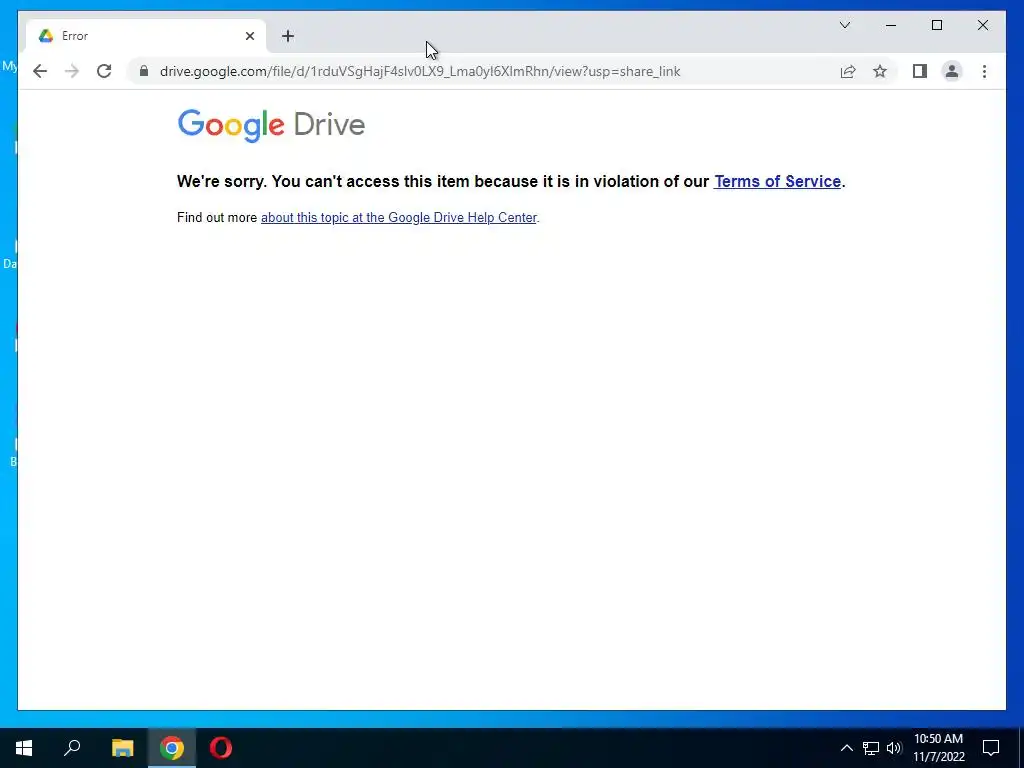The width and height of the screenshot is (1024, 768).
Task: Close the Chrome window
Action: pyautogui.click(x=983, y=25)
